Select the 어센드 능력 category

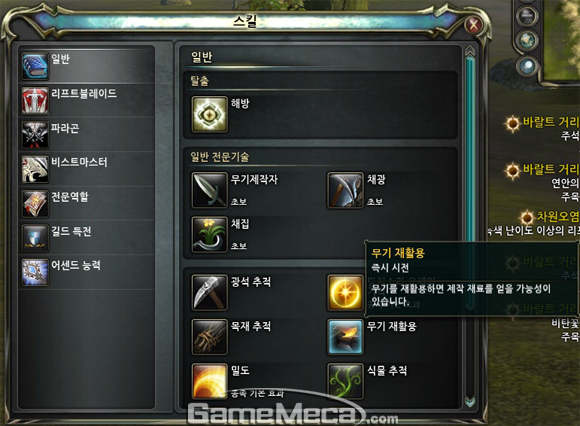click(87, 272)
